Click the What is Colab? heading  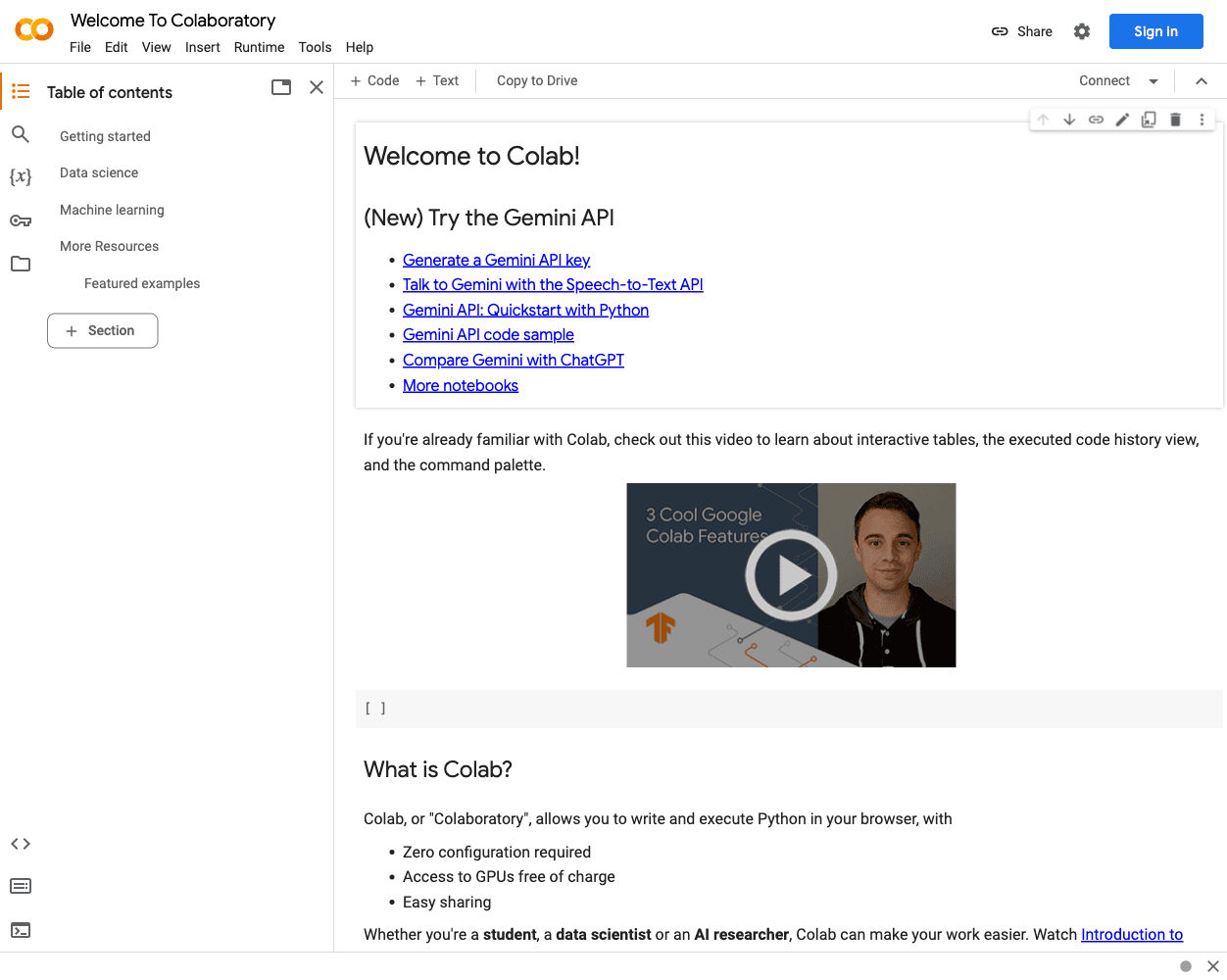[438, 769]
